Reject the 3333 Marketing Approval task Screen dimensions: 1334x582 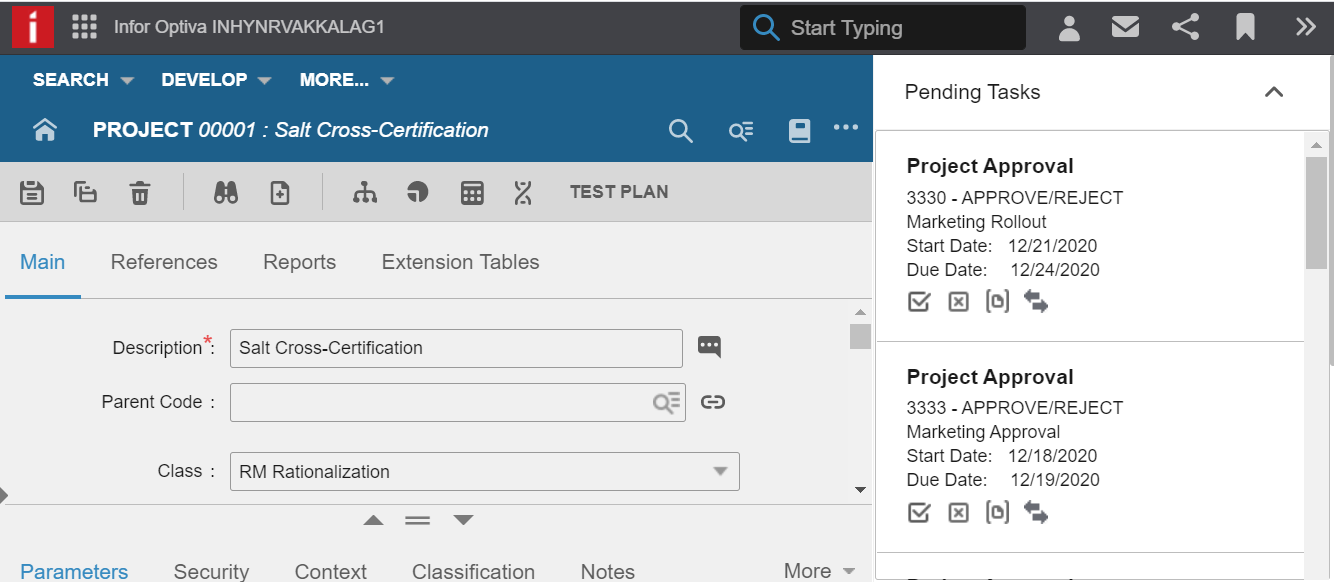(x=958, y=512)
